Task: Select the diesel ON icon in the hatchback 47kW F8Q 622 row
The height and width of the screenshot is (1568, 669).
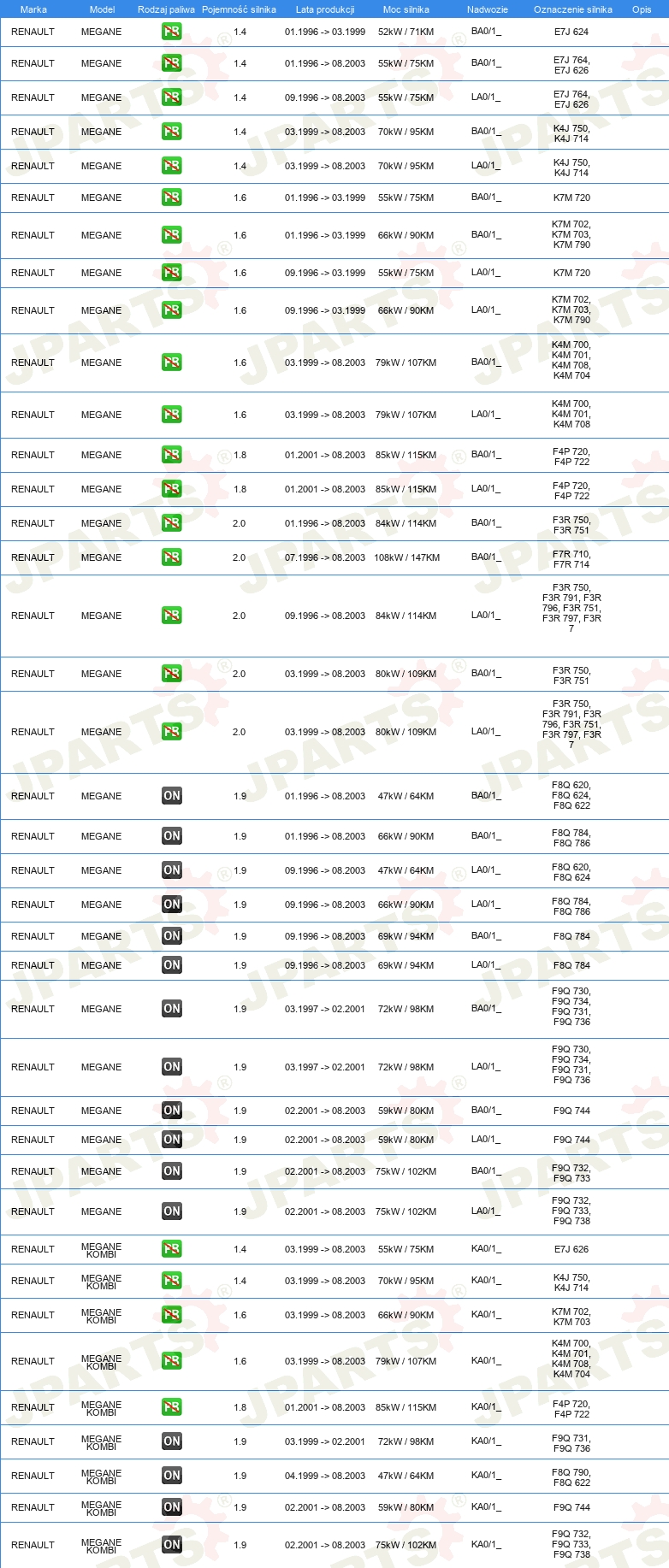Action: click(171, 796)
